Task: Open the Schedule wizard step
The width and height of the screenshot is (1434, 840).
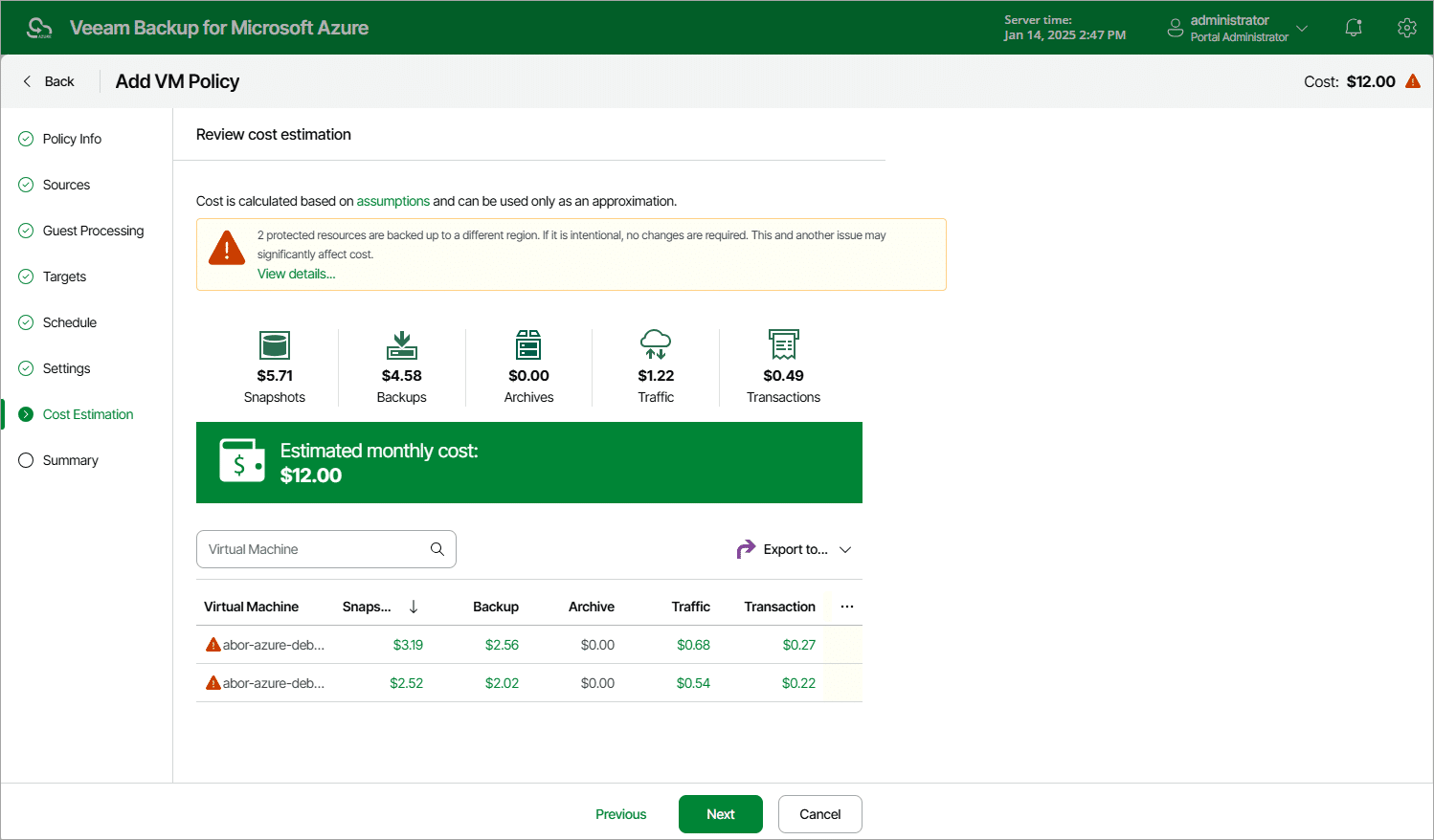Action: pos(70,322)
